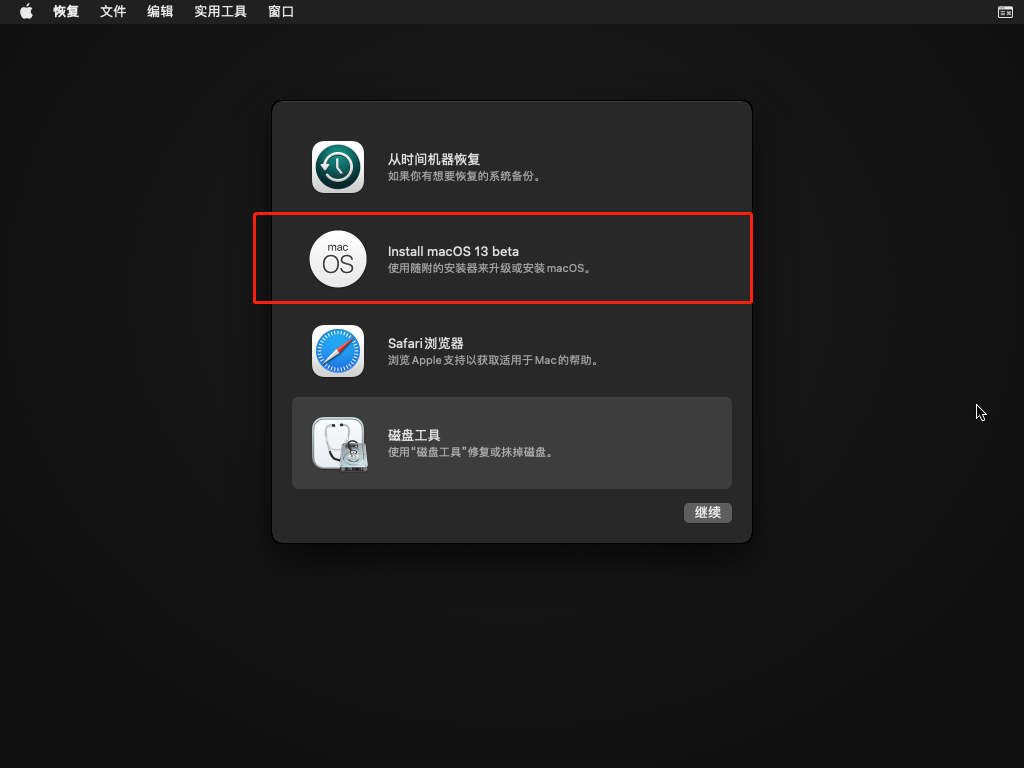Viewport: 1024px width, 768px height.
Task: Click description 使用"磁盘工具"修复或抹掉磁盘
Action: 470,453
